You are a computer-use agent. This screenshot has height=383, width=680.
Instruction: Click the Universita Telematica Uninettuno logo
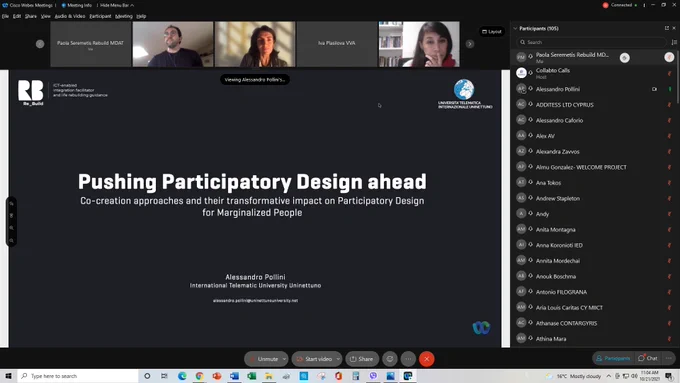coord(464,94)
